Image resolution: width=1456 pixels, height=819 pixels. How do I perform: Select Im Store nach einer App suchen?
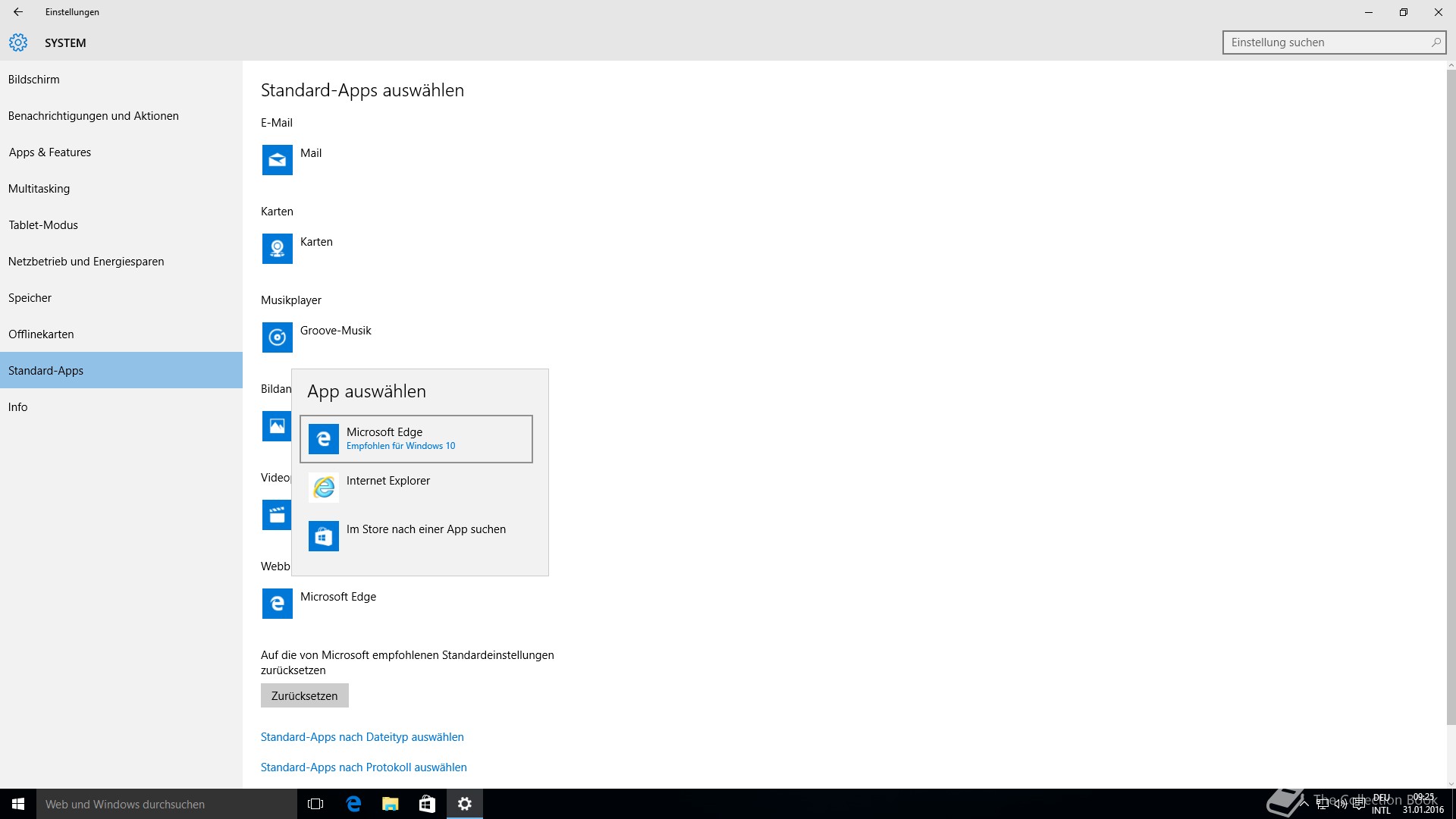pos(416,536)
